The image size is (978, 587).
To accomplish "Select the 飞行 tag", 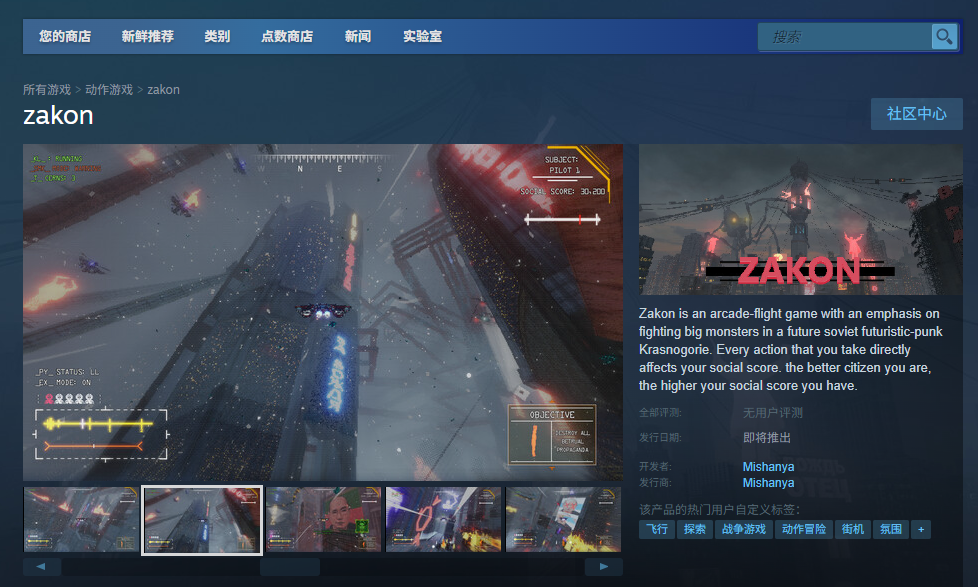I will pyautogui.click(x=657, y=530).
